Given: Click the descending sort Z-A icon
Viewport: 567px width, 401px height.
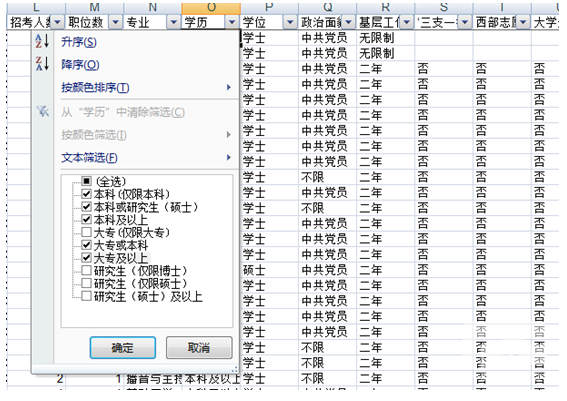Looking at the screenshot, I should [42, 64].
